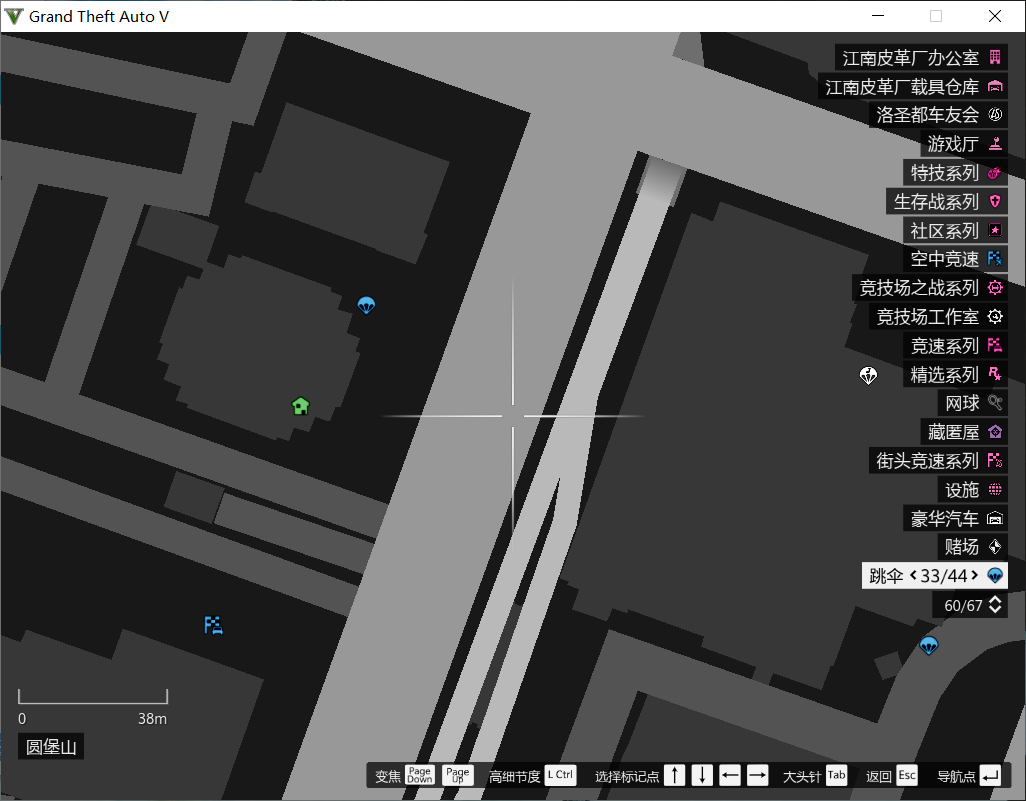
Task: Click the 江南皮革厂办公室 office icon
Action: [995, 57]
